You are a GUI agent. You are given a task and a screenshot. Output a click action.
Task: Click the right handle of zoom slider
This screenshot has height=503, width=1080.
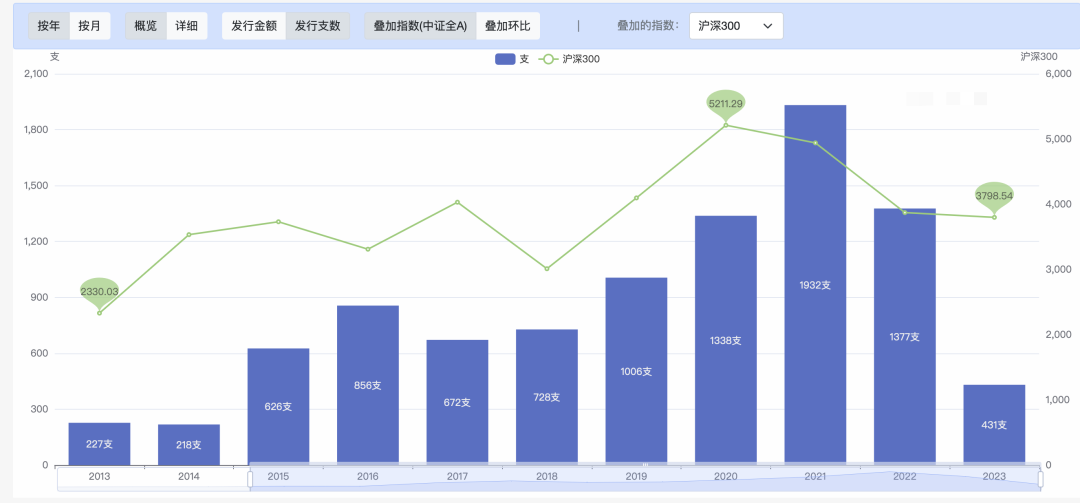coord(1040,480)
